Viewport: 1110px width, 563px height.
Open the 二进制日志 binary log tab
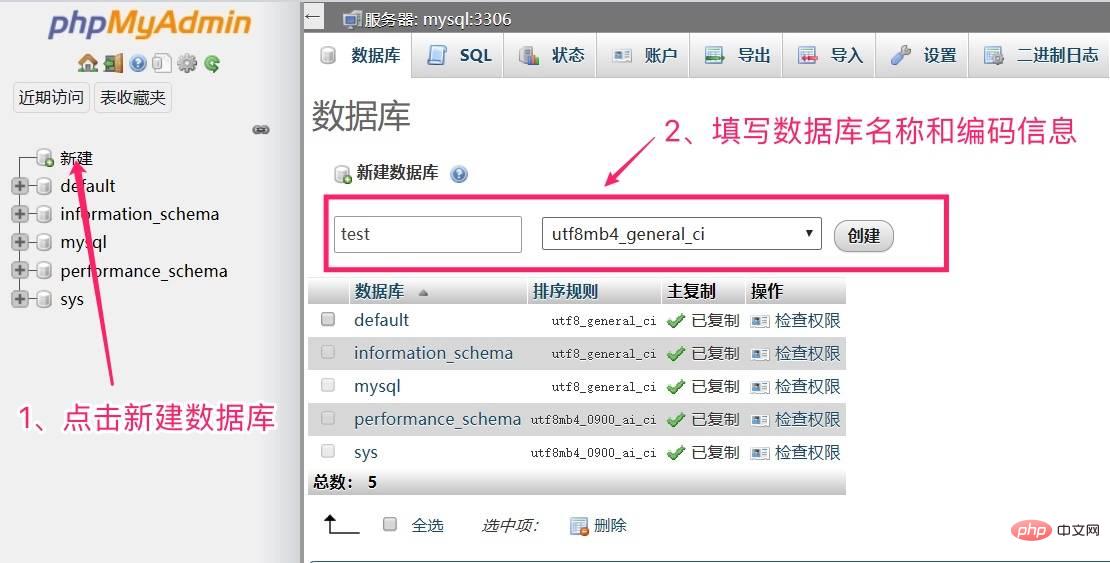point(1041,55)
